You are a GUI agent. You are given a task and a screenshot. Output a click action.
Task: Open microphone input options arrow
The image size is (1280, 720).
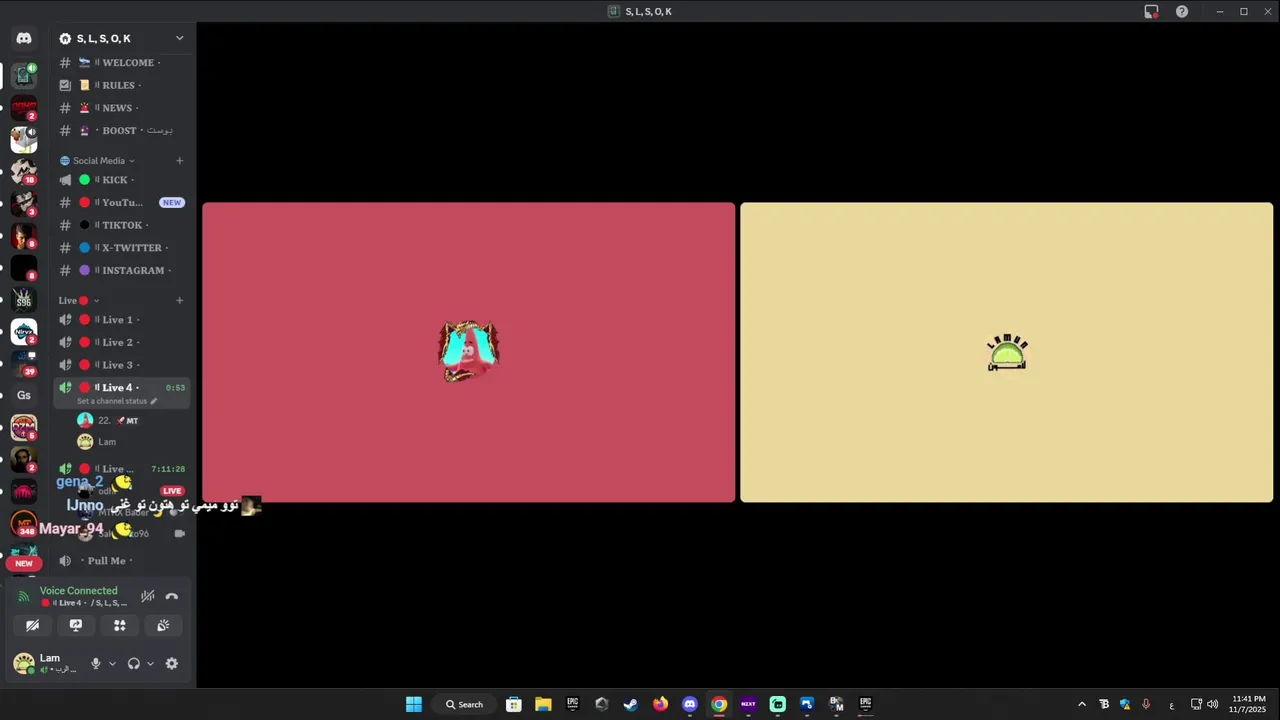coord(112,663)
